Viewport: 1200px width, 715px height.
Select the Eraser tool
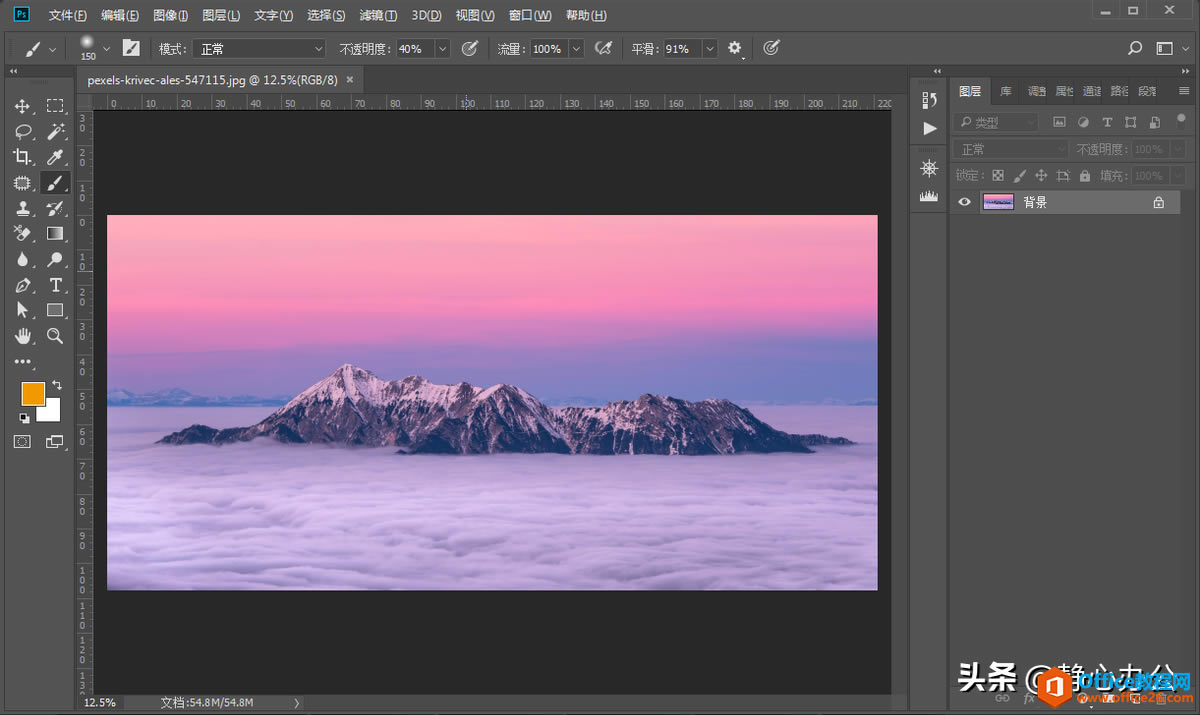click(x=22, y=233)
